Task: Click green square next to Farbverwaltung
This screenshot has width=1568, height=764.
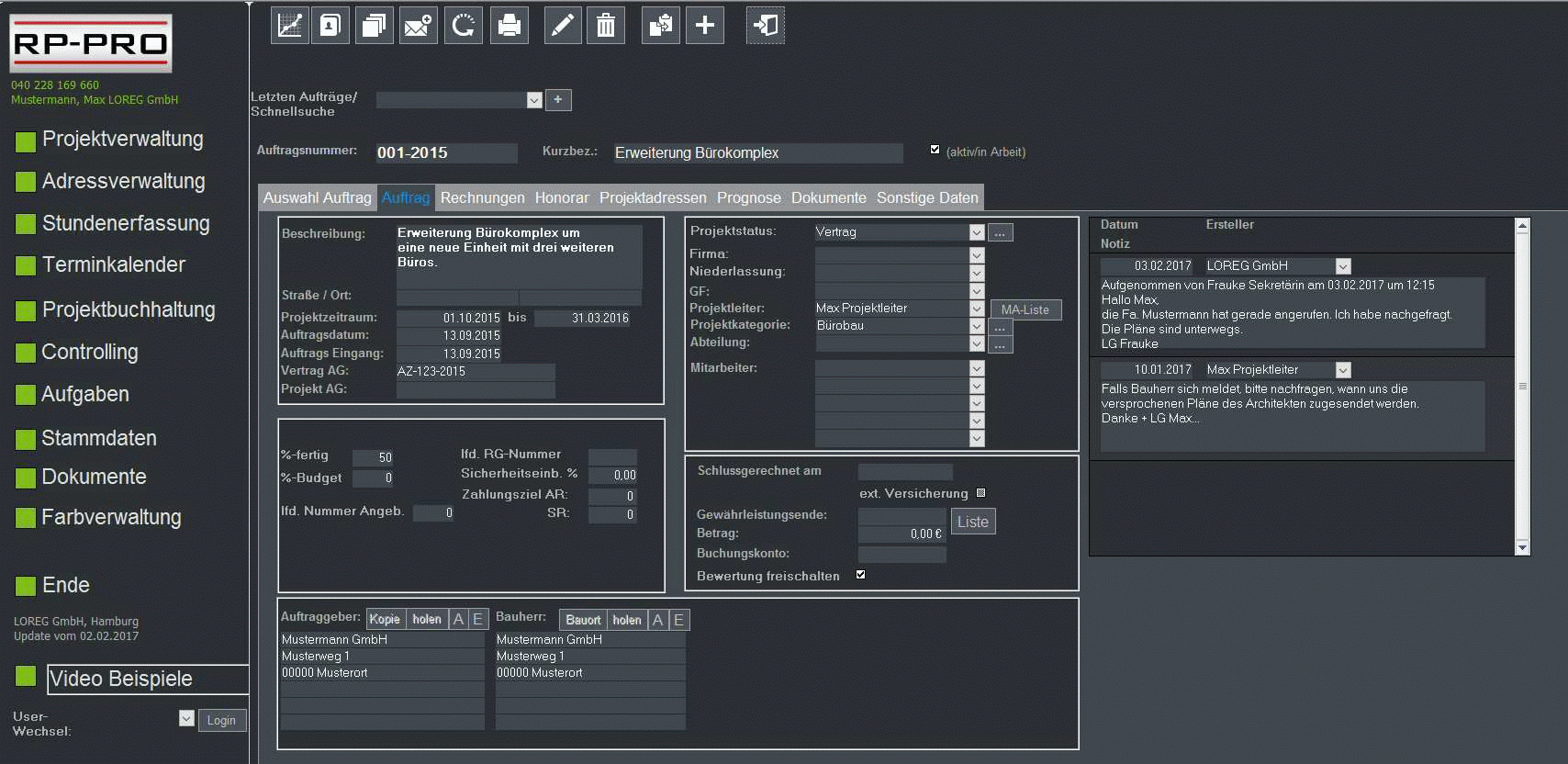Action: (26, 518)
